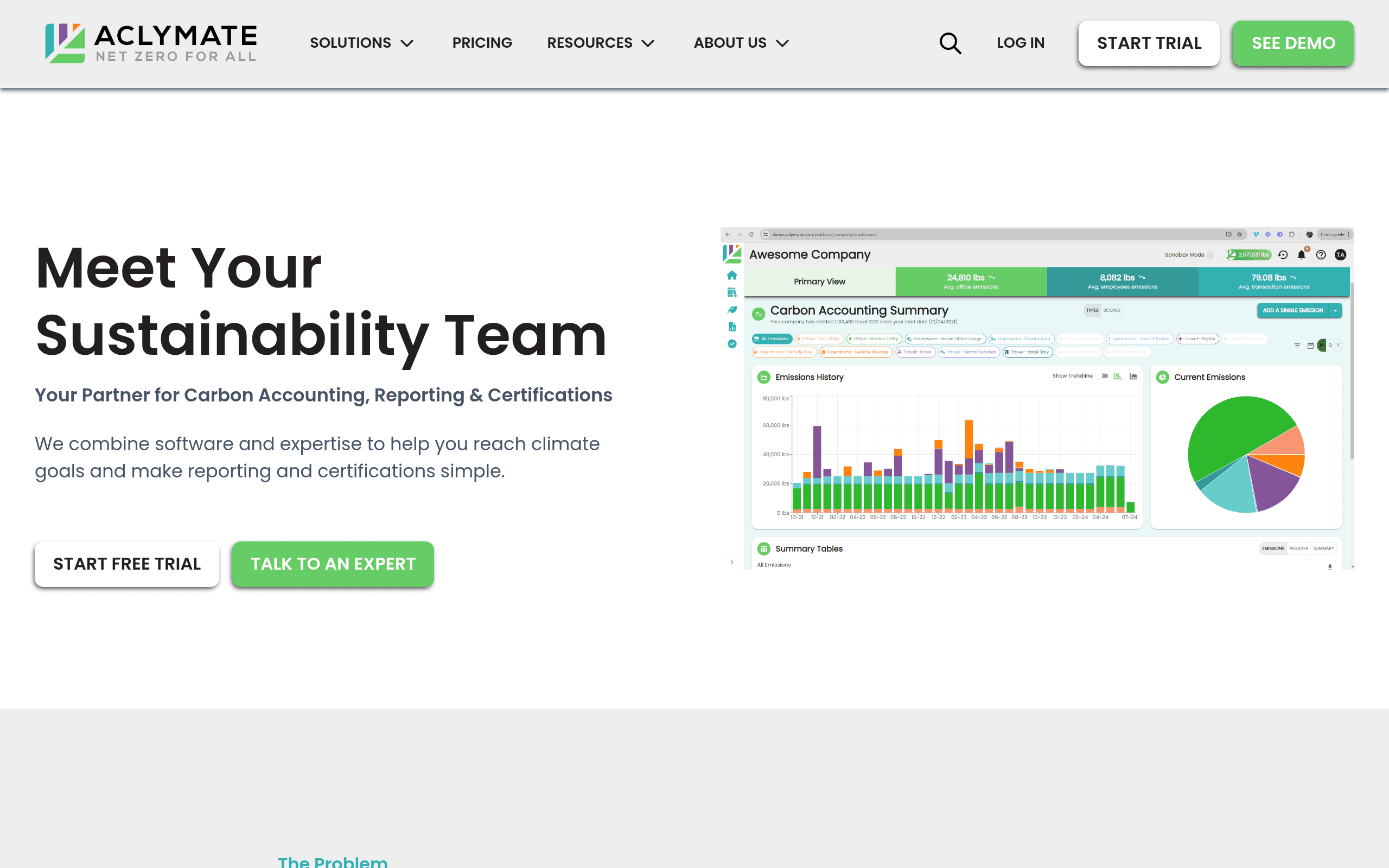
Task: Toggle the Operations- Spend-based chip
Action: point(1139,339)
